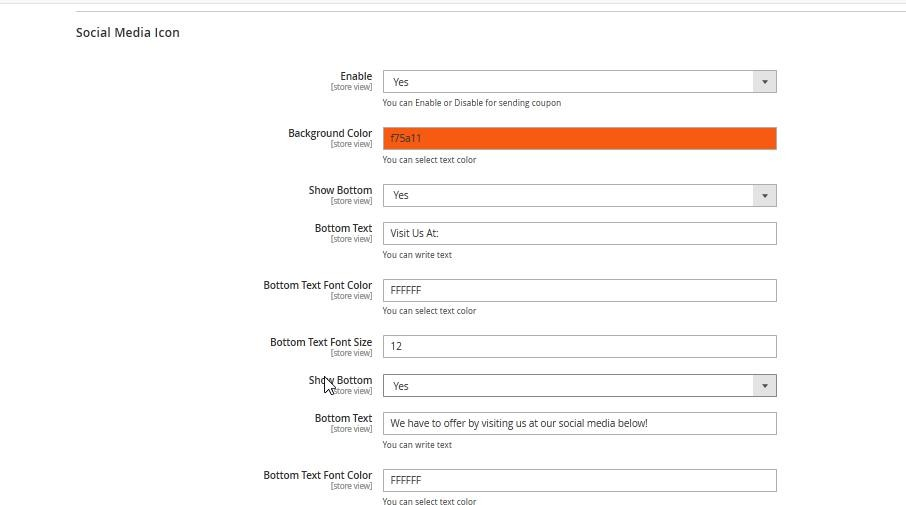Click Bottom Text label beside social media message field

click(x=343, y=418)
